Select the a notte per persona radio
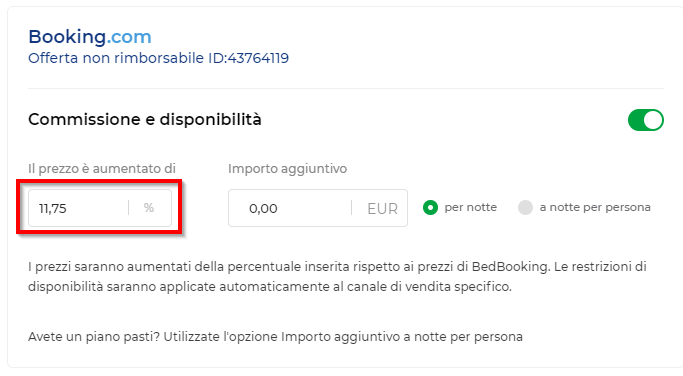The image size is (683, 376). click(x=525, y=207)
